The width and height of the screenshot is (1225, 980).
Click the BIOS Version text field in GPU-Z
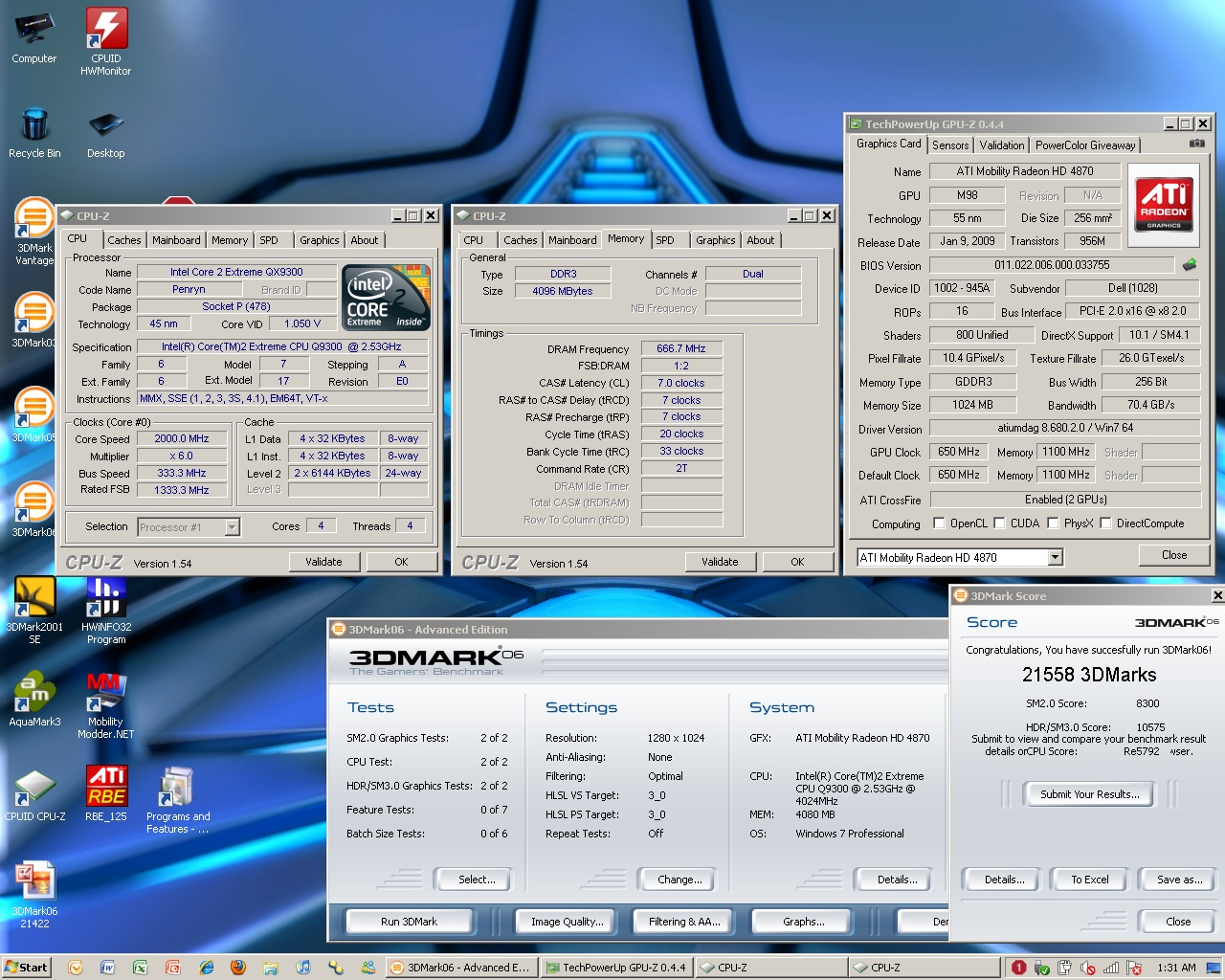(x=1051, y=265)
